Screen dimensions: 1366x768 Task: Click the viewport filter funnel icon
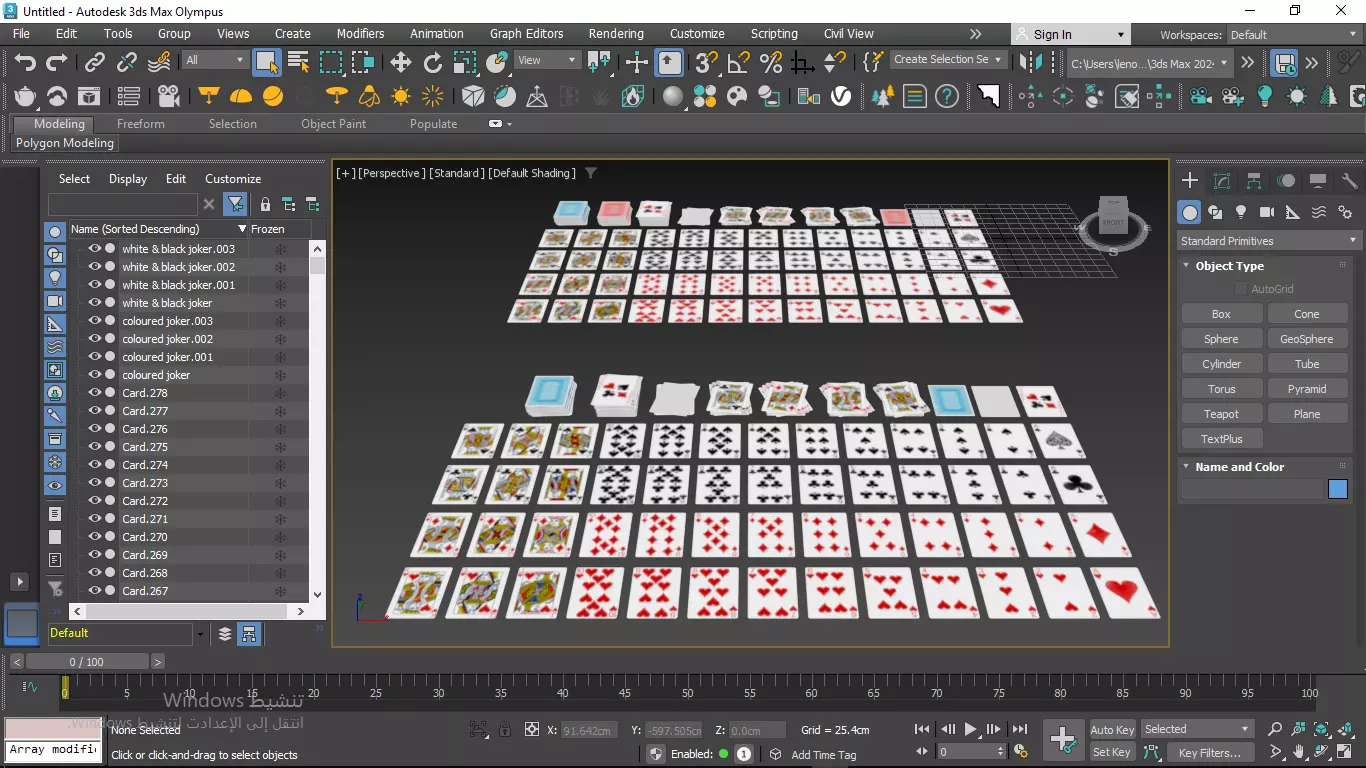[591, 173]
